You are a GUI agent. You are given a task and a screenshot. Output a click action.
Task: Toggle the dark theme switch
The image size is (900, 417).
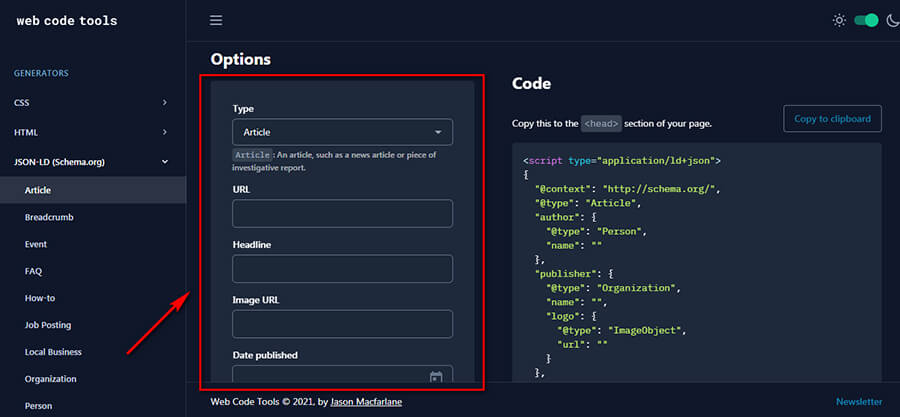[x=865, y=20]
